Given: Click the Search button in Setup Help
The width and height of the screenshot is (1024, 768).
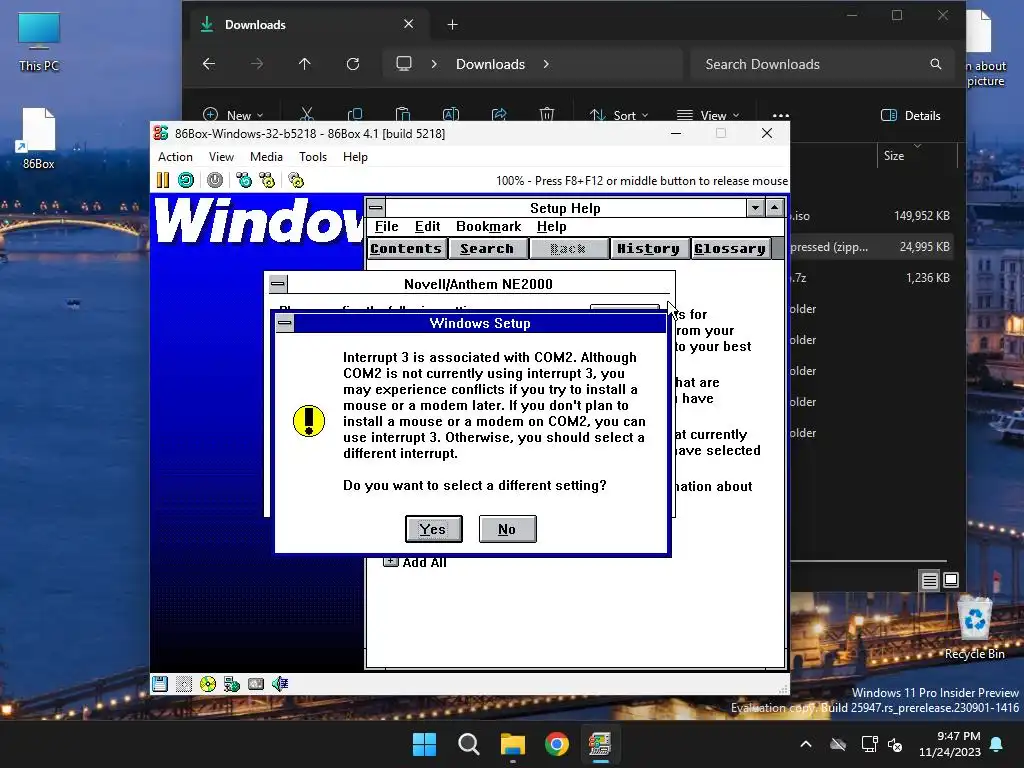Looking at the screenshot, I should pos(487,249).
